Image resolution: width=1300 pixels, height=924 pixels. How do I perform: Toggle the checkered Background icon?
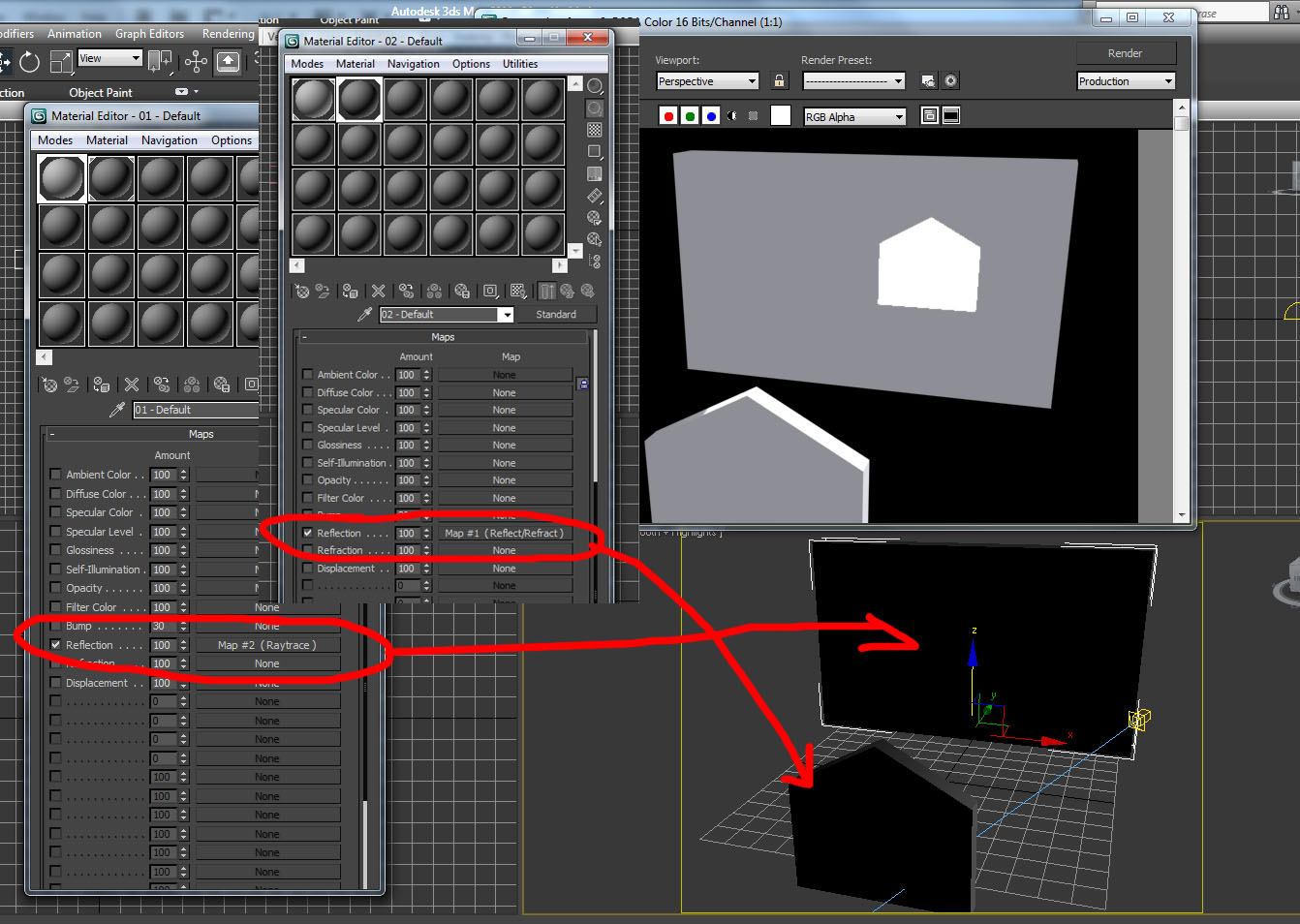tap(595, 130)
